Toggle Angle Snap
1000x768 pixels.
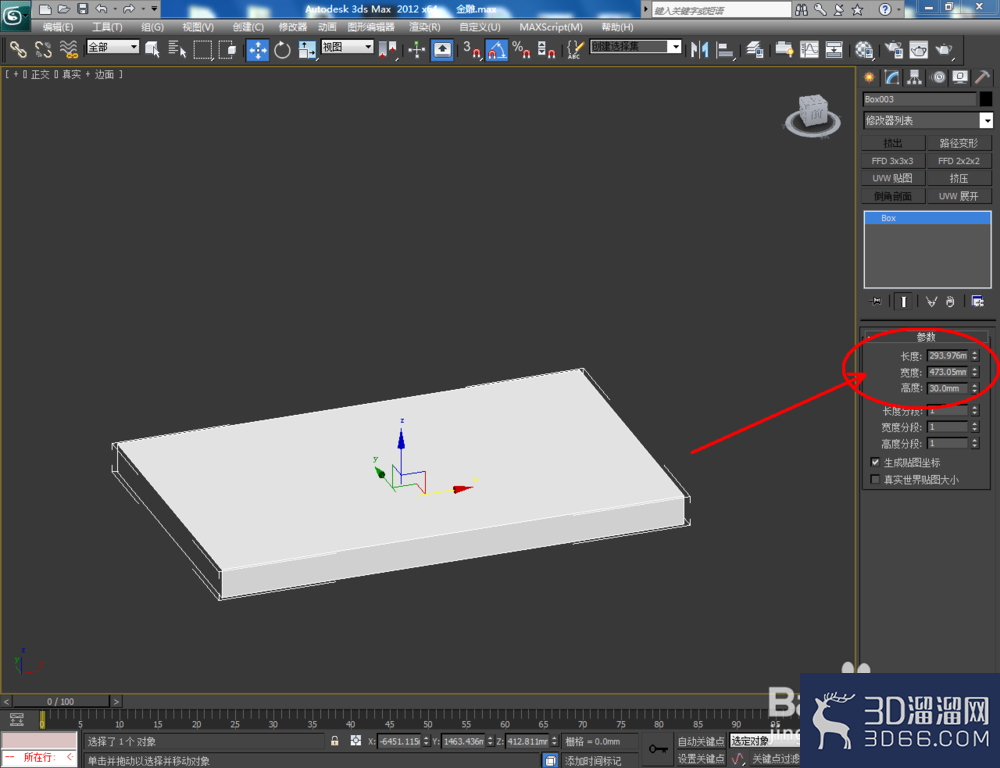click(496, 50)
